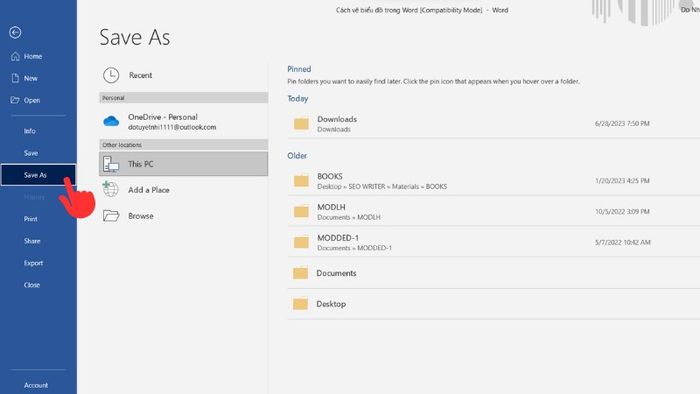Image resolution: width=700 pixels, height=394 pixels.
Task: Click the Home house icon in sidebar
Action: (x=15, y=56)
